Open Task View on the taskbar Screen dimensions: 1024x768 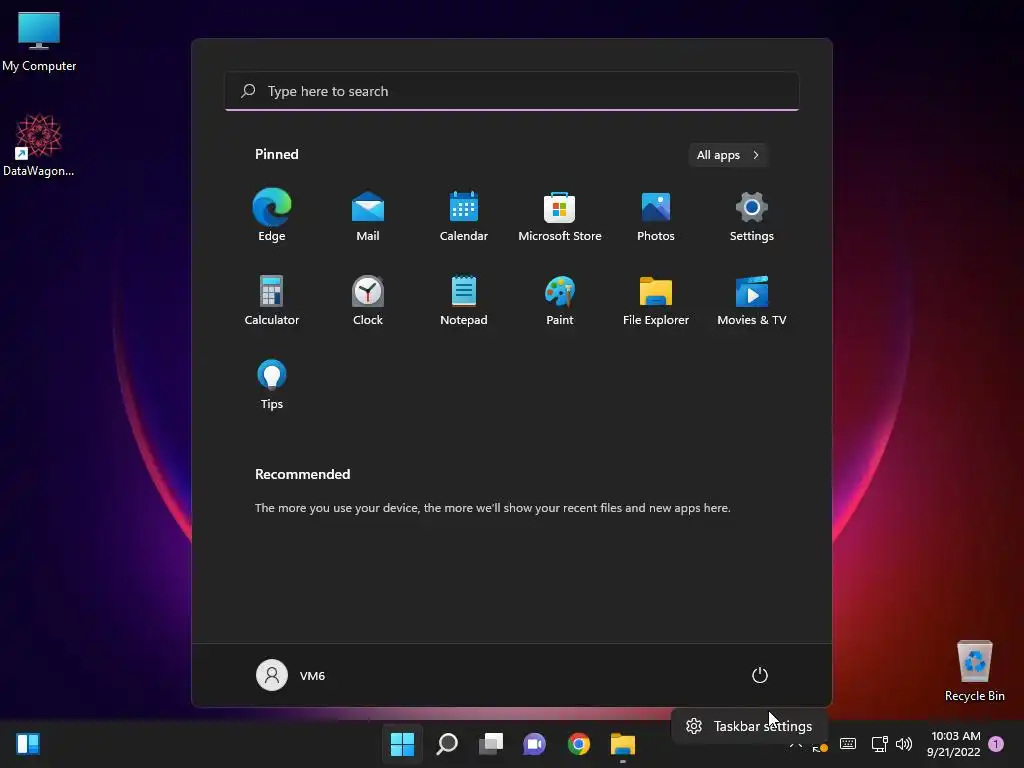491,744
